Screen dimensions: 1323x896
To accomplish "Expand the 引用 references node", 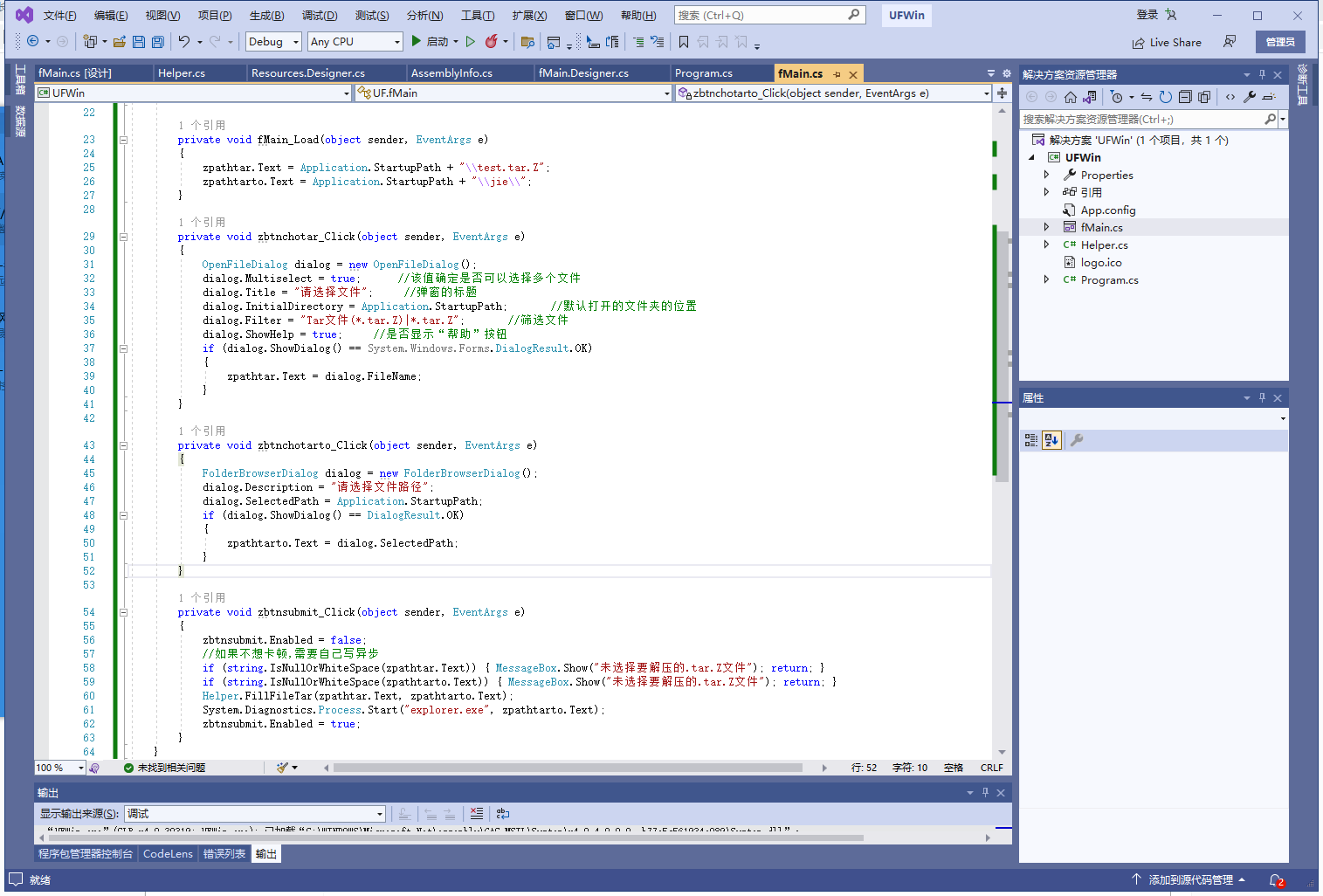I will tap(1046, 192).
